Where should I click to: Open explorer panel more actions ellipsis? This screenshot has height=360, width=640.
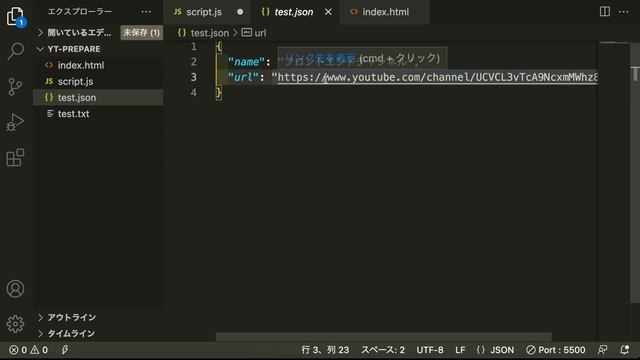[146, 12]
